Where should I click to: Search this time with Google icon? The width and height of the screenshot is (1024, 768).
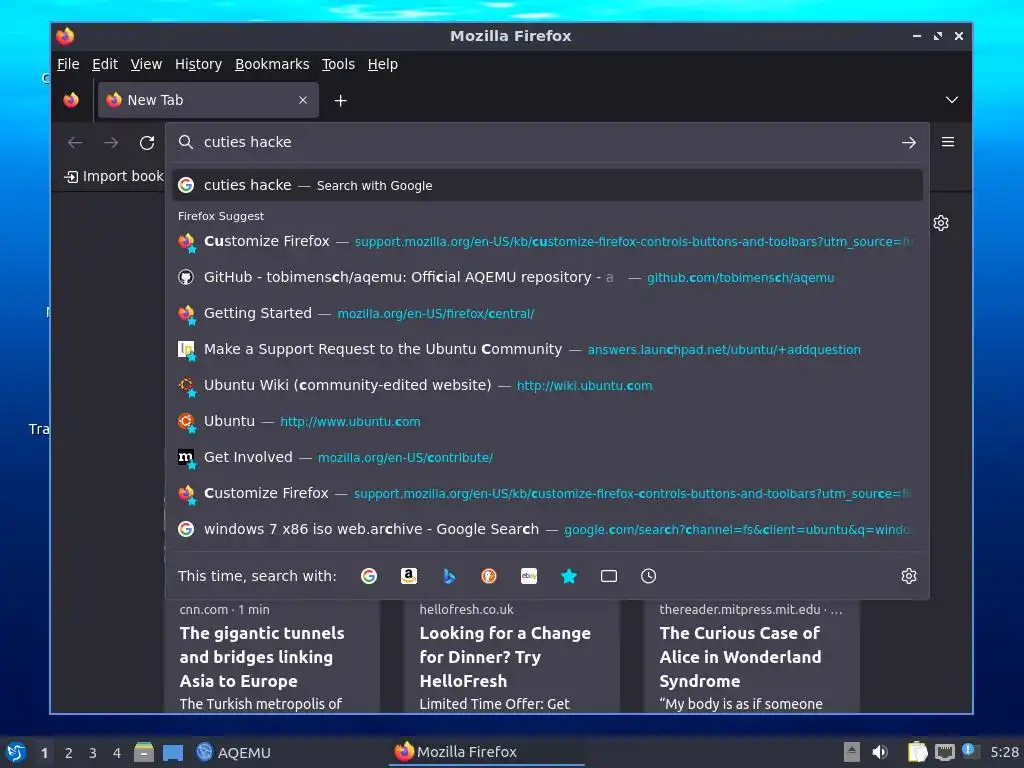pyautogui.click(x=369, y=576)
